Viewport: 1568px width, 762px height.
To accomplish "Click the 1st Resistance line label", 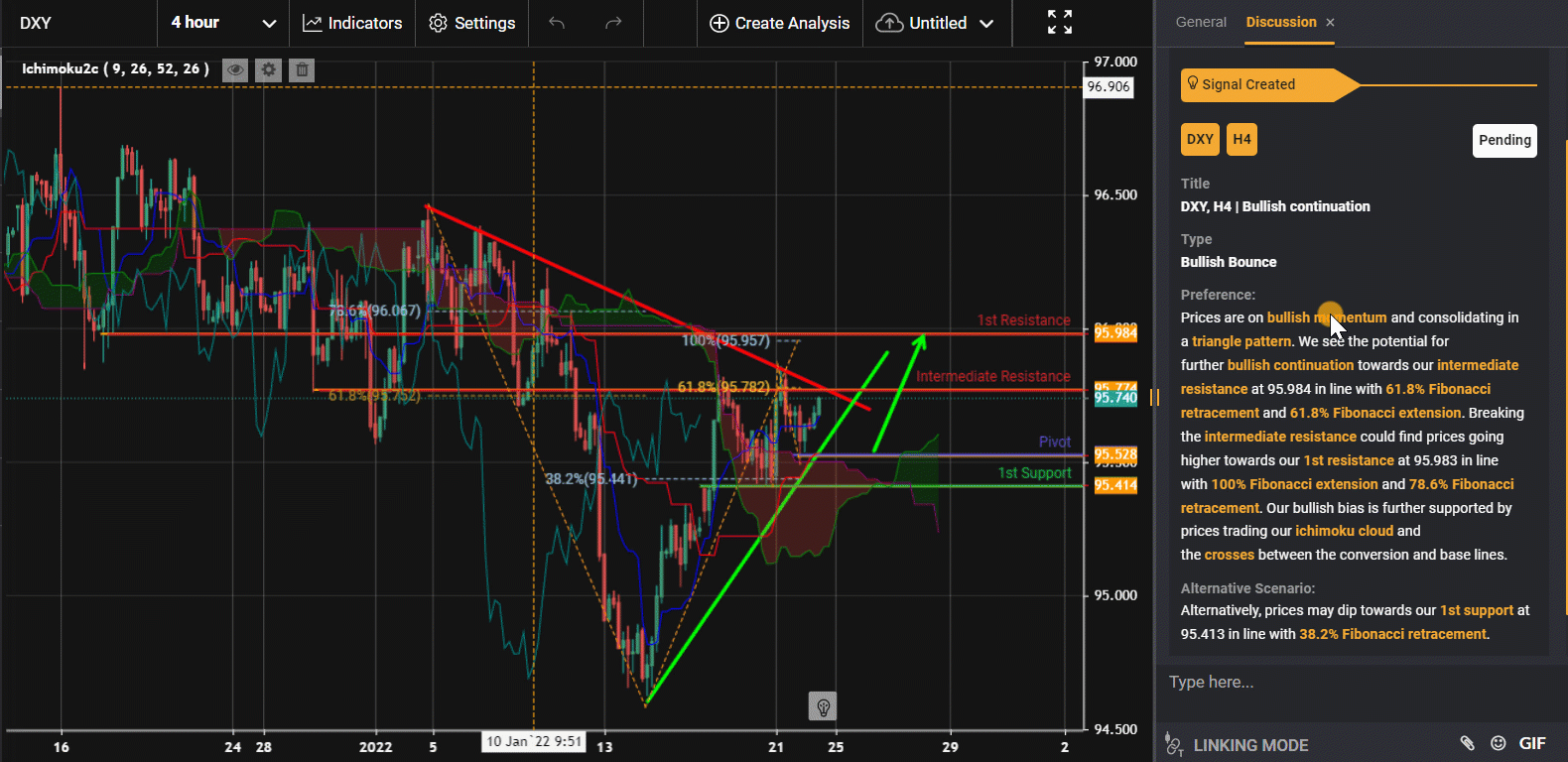I will coord(1023,320).
